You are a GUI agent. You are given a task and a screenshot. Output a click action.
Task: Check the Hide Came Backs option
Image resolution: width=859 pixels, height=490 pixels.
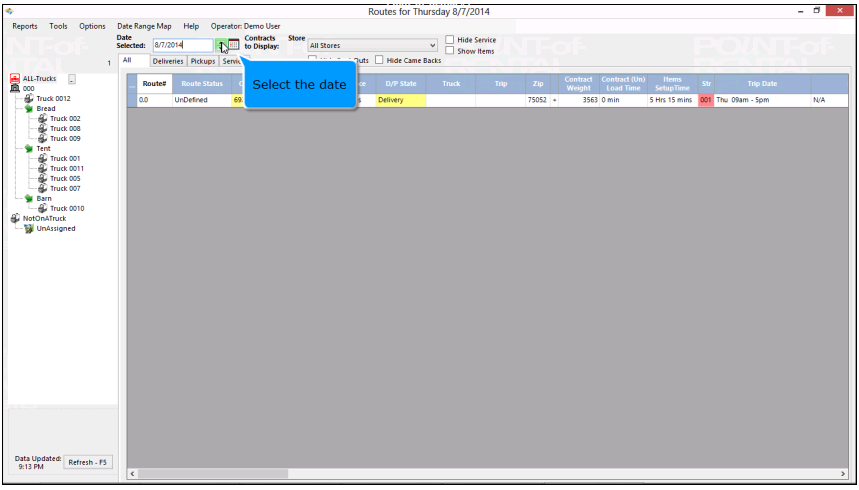(x=380, y=61)
